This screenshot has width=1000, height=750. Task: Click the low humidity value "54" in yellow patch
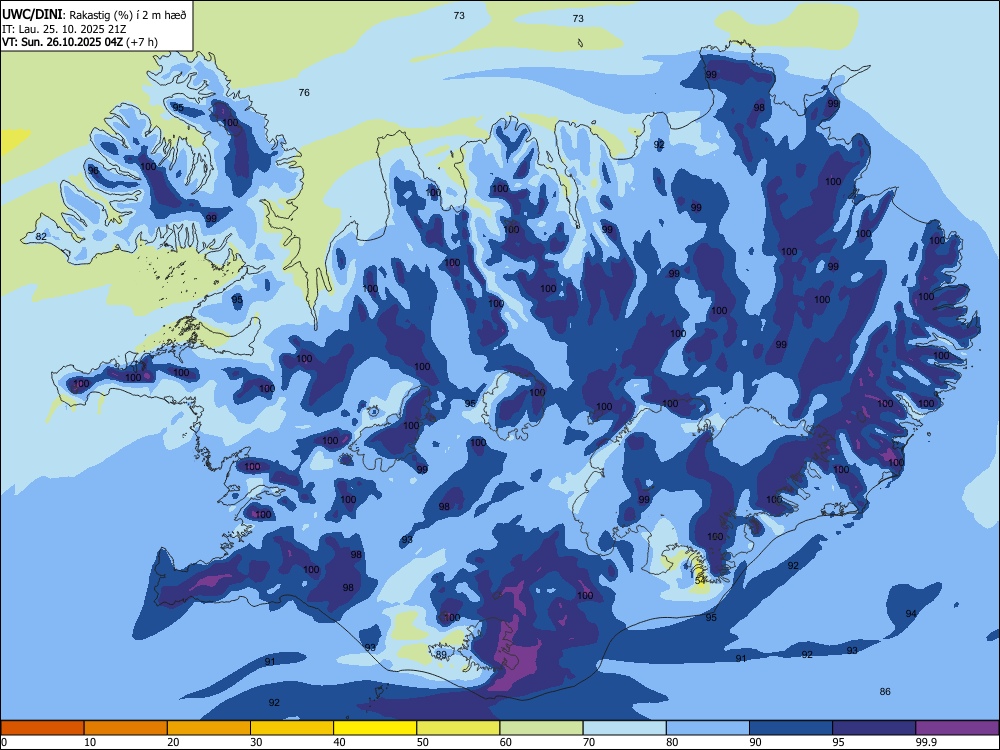700,580
